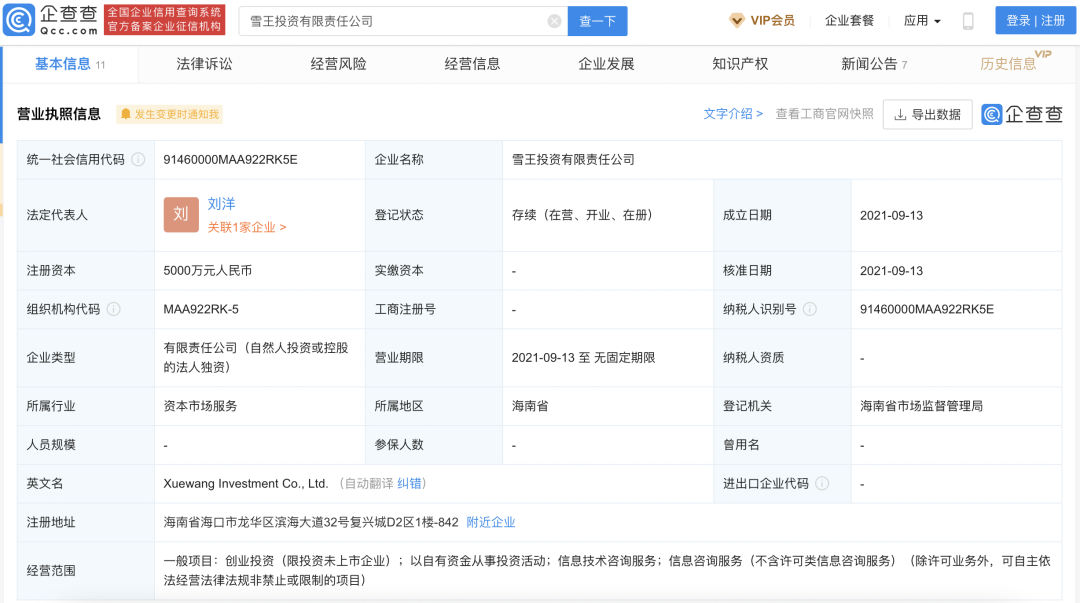Select 成立日期 value 2021-09-13
Image resolution: width=1080 pixels, height=603 pixels.
pyautogui.click(x=891, y=215)
